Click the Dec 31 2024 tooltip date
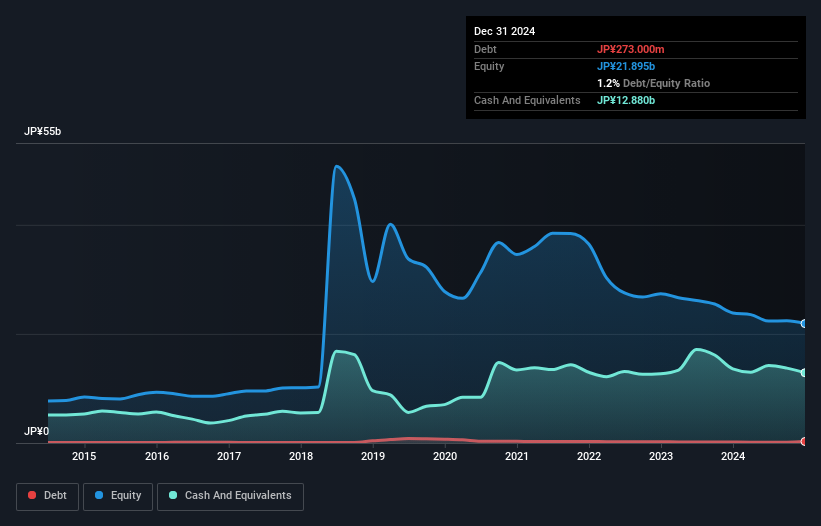821x526 pixels. click(x=504, y=31)
